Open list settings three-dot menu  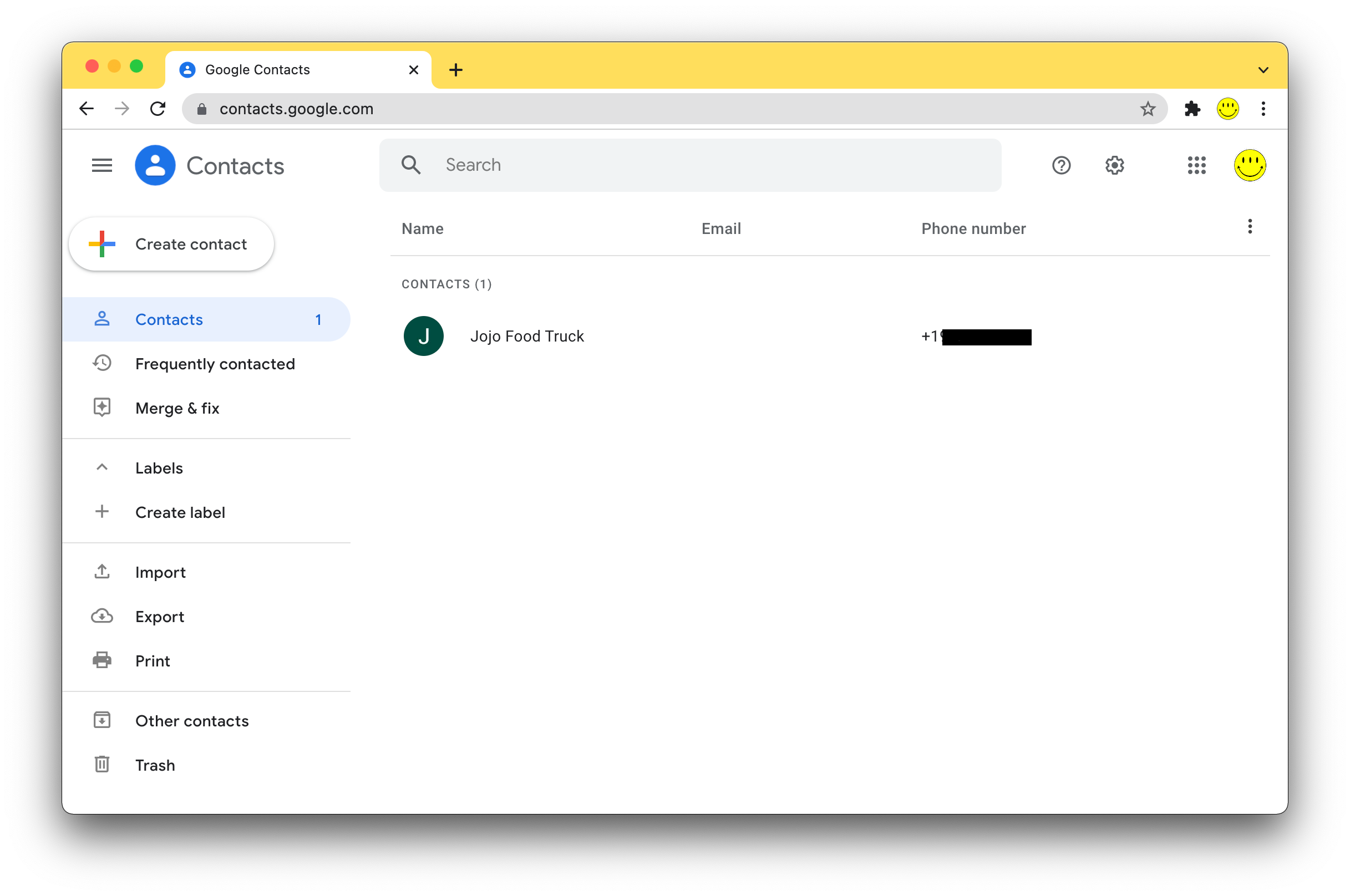pos(1250,227)
